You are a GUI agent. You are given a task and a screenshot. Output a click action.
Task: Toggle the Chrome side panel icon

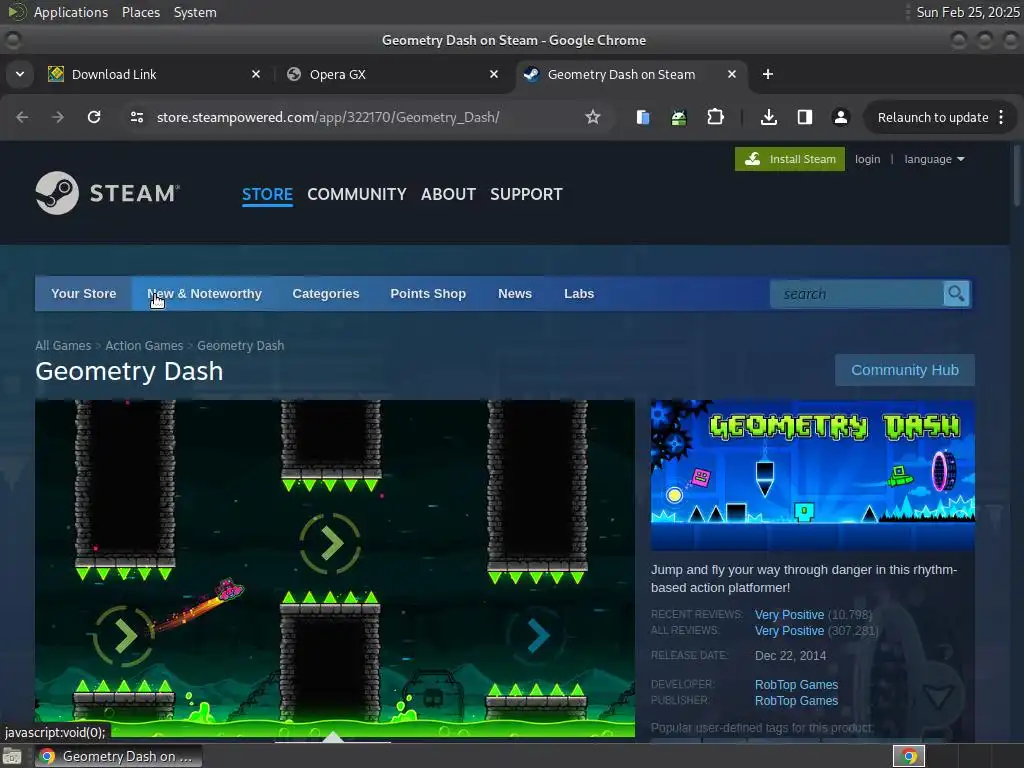[805, 118]
